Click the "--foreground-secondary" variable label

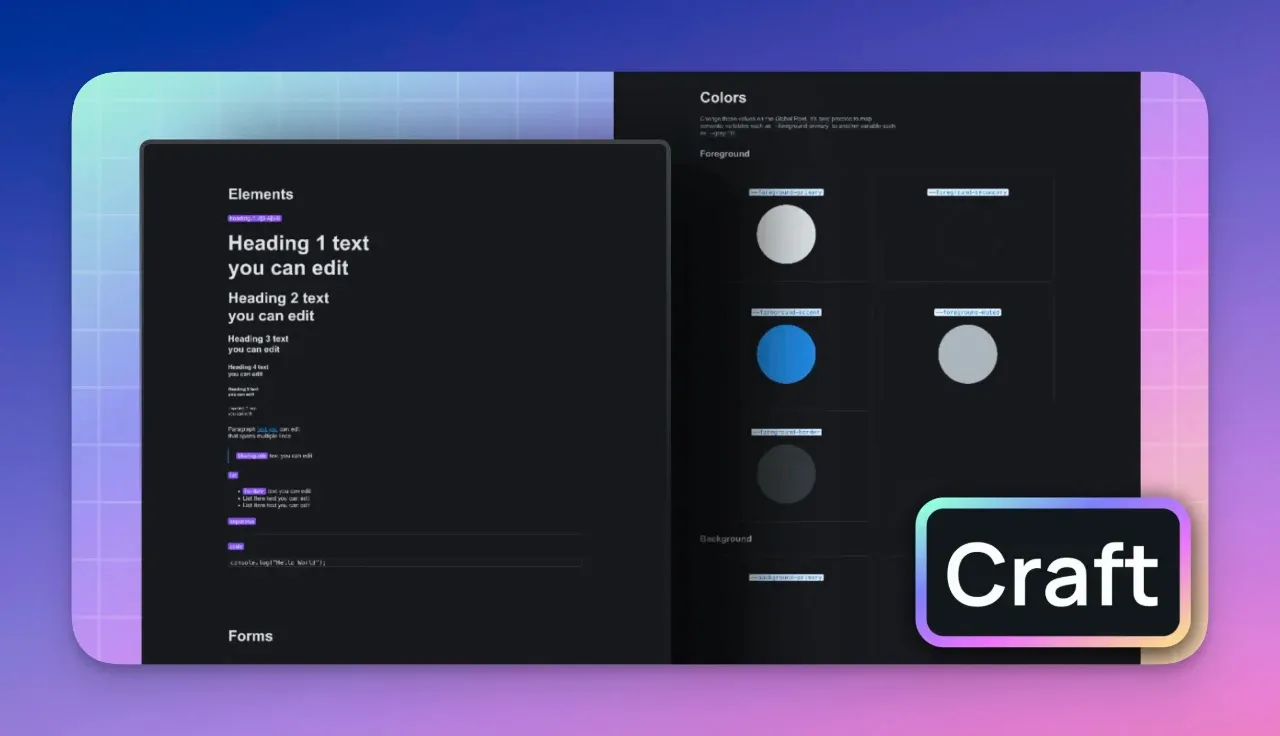tap(968, 192)
